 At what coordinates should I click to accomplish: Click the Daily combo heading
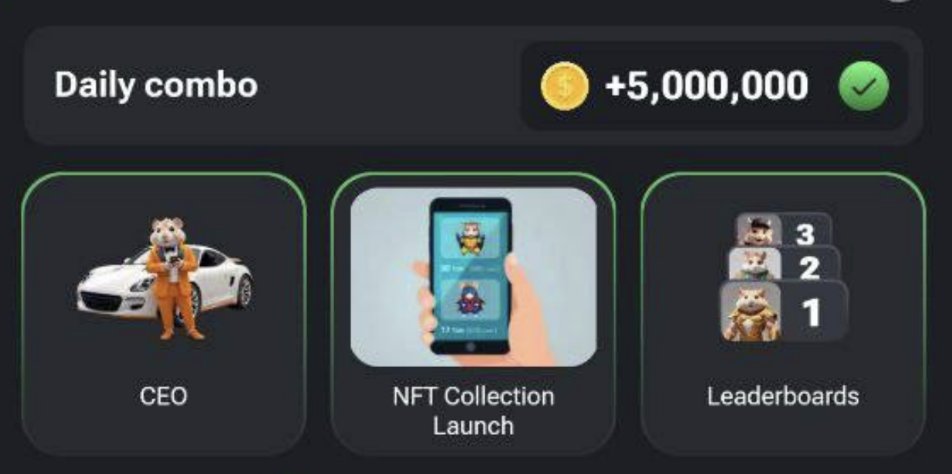[156, 84]
